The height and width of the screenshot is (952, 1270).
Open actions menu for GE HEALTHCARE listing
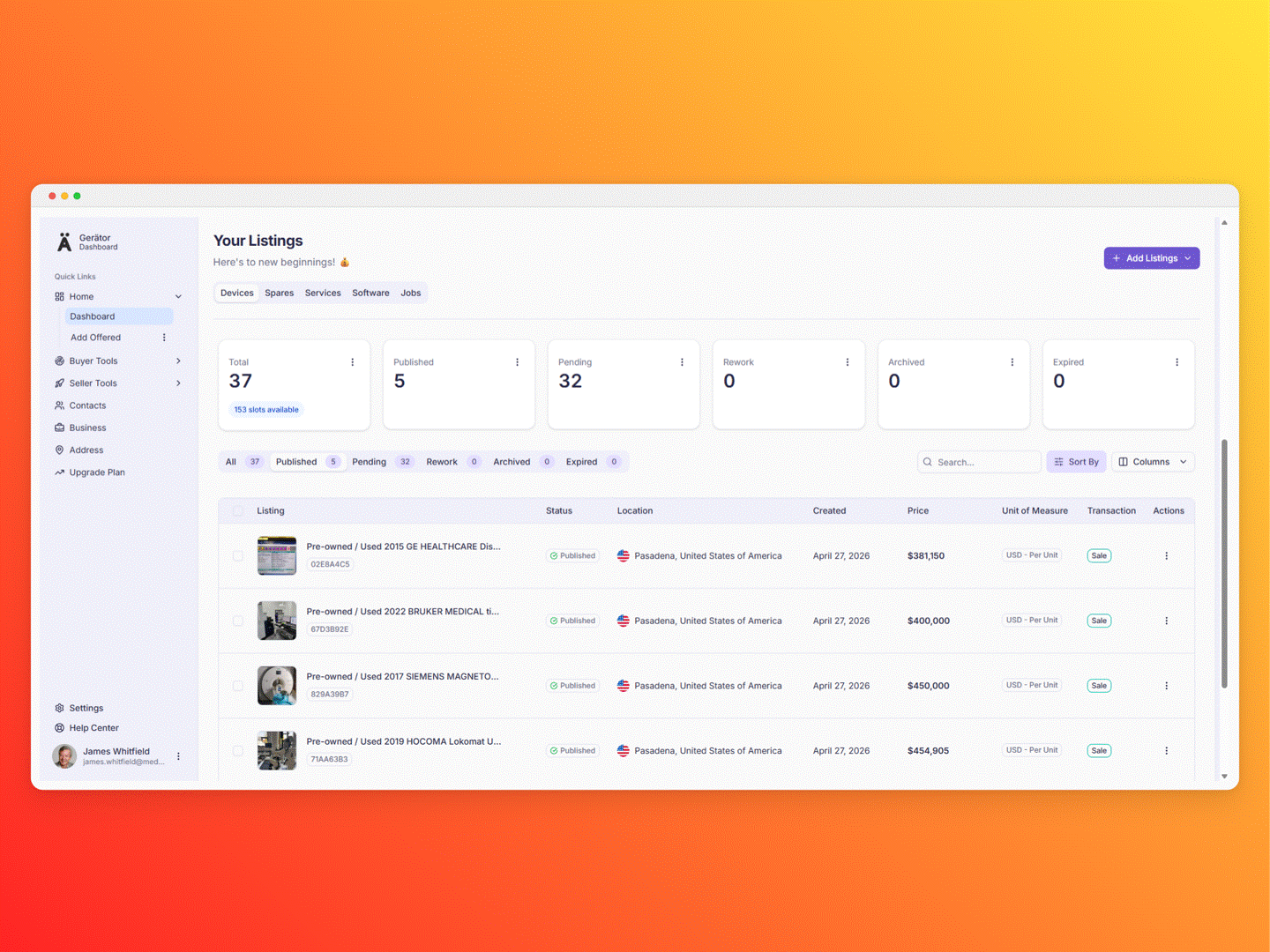(1167, 556)
